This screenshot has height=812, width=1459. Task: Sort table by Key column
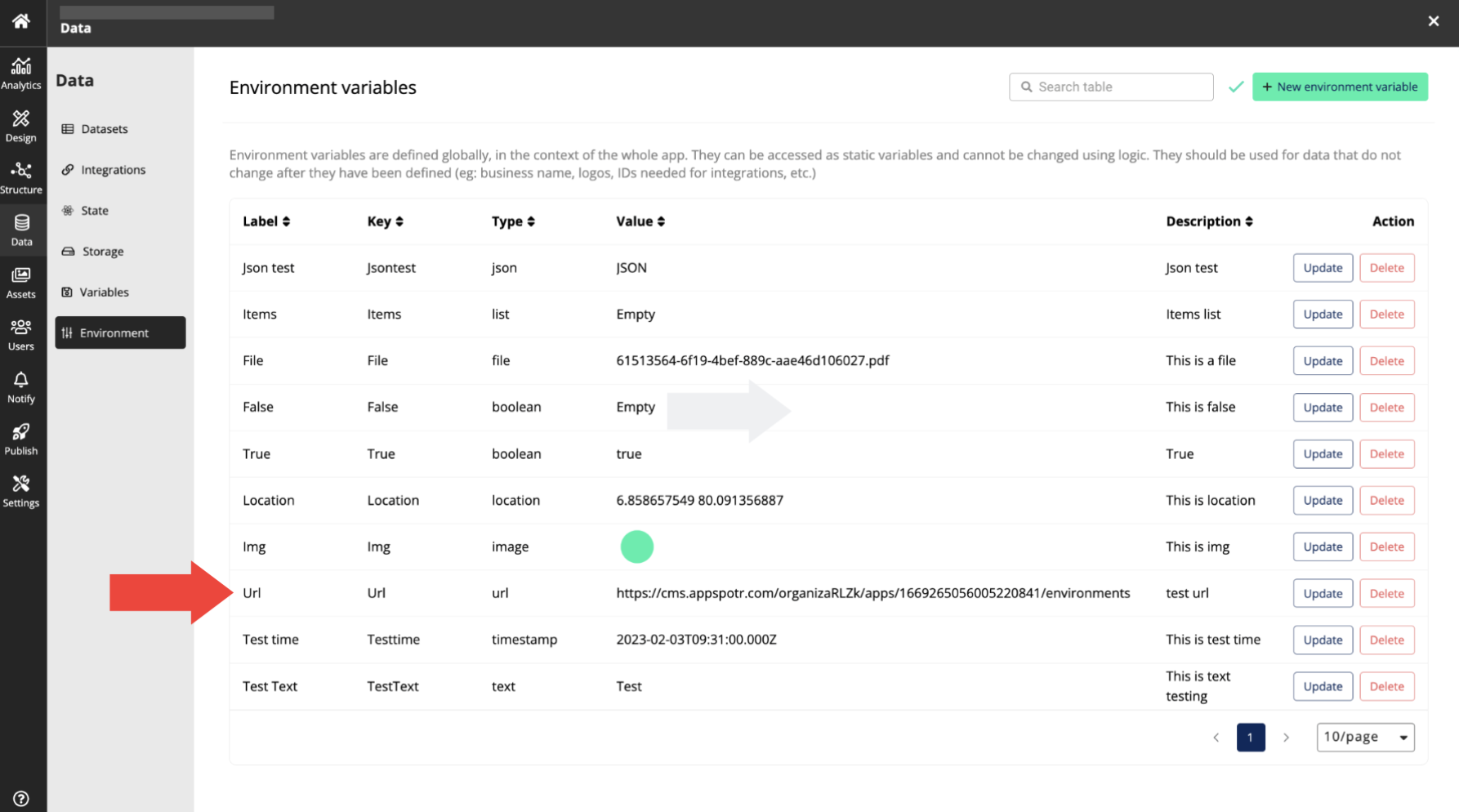(x=386, y=221)
